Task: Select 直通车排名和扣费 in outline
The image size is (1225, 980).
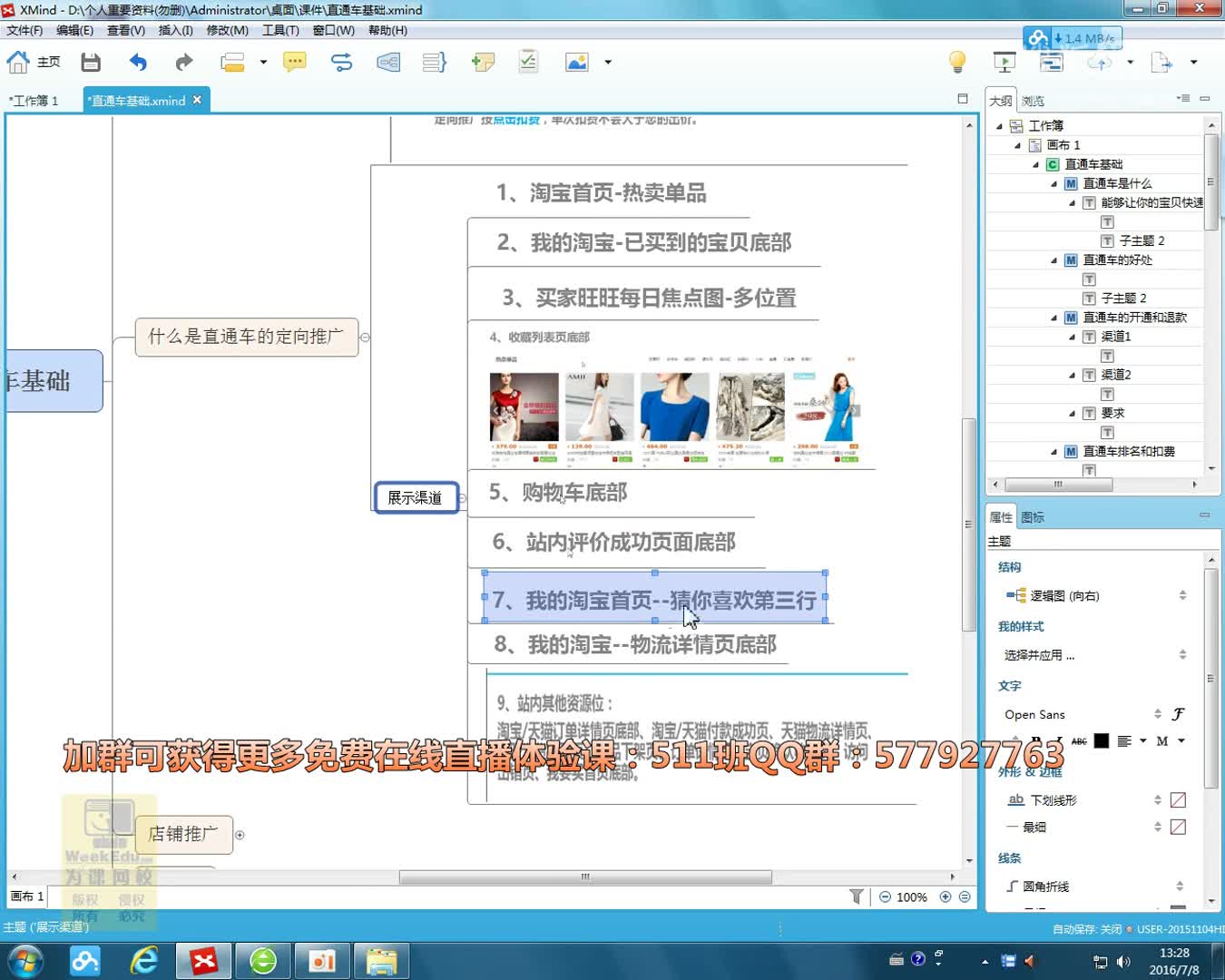Action: click(1129, 451)
